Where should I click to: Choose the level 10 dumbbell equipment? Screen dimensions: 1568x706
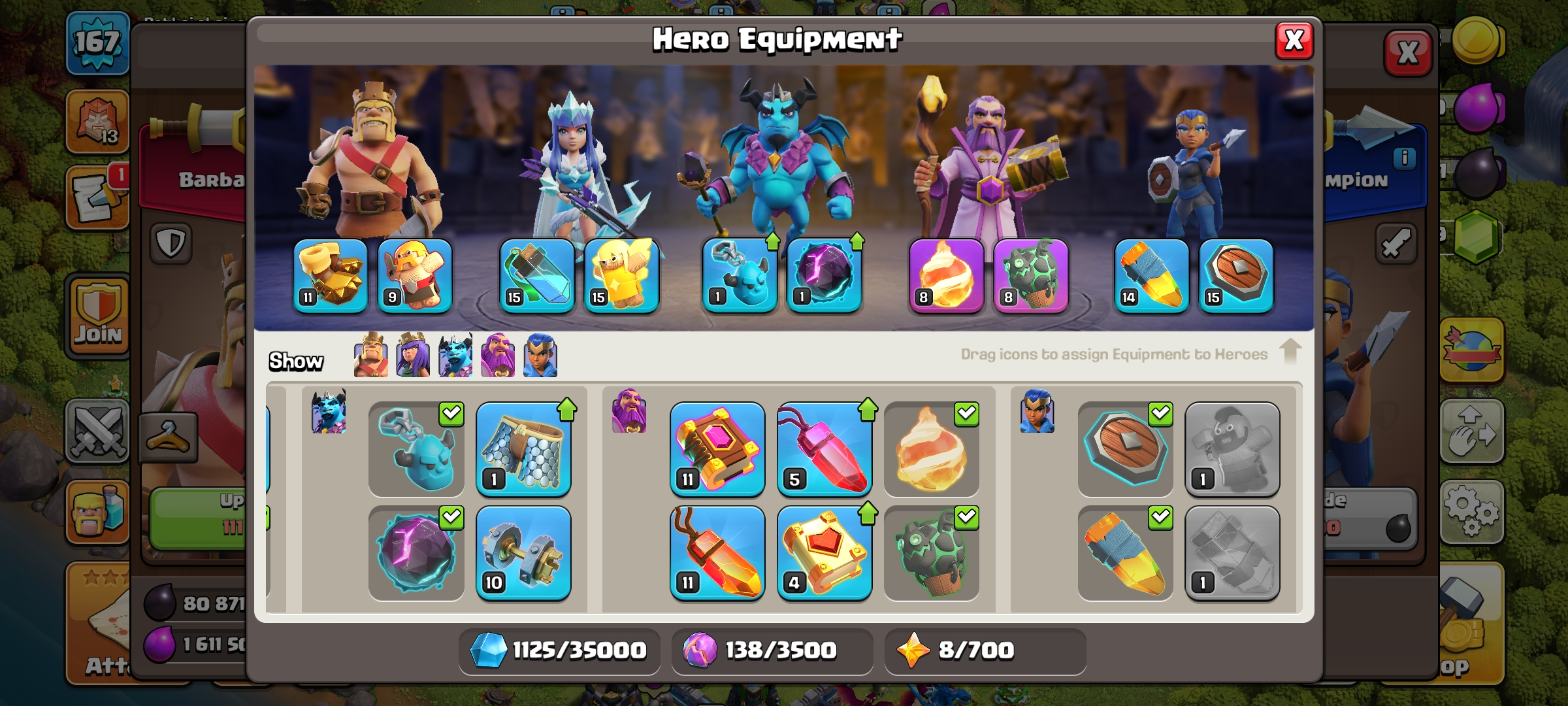(x=523, y=553)
